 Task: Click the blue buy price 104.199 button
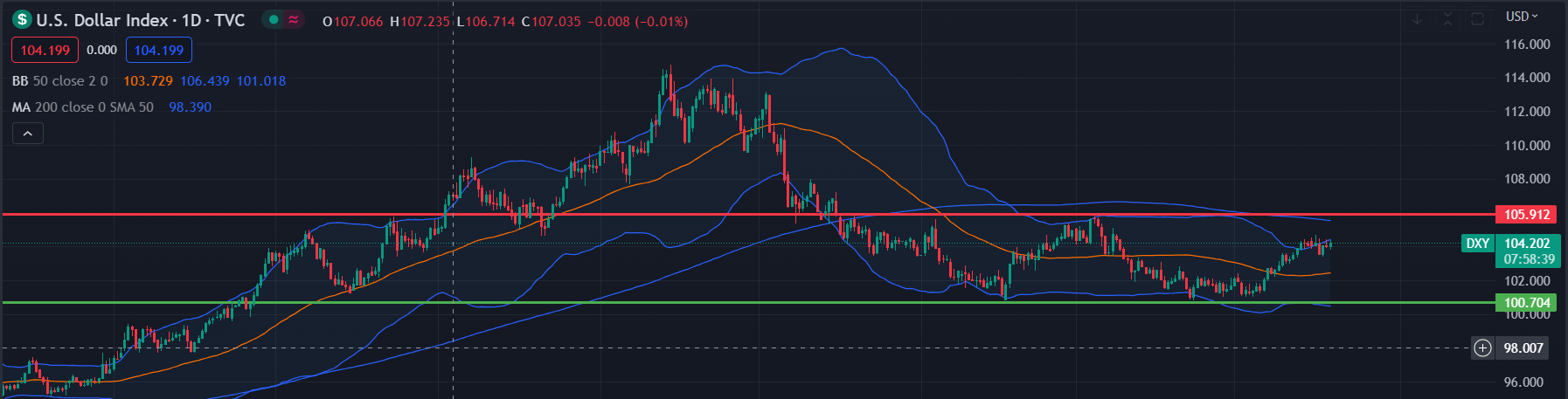159,51
